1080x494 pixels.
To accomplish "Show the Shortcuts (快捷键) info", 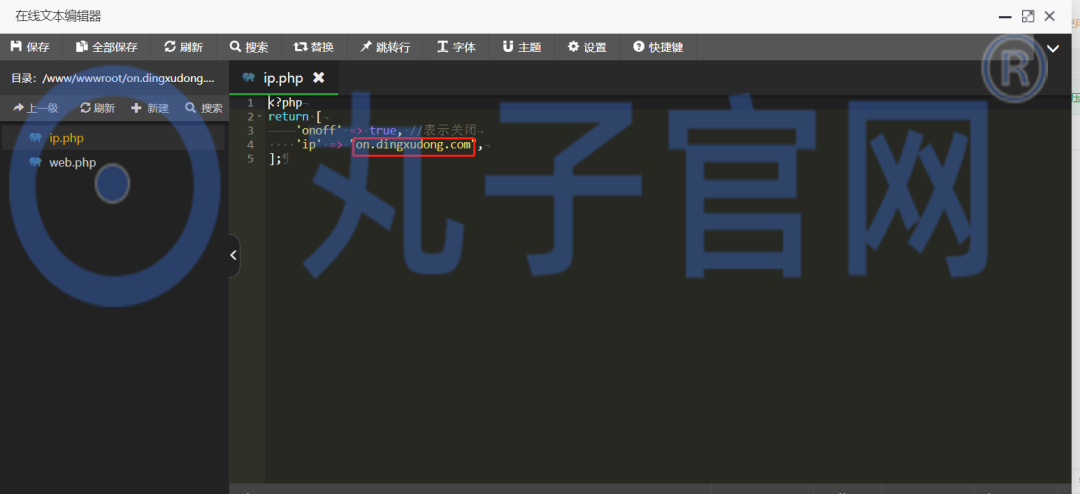I will 658,47.
